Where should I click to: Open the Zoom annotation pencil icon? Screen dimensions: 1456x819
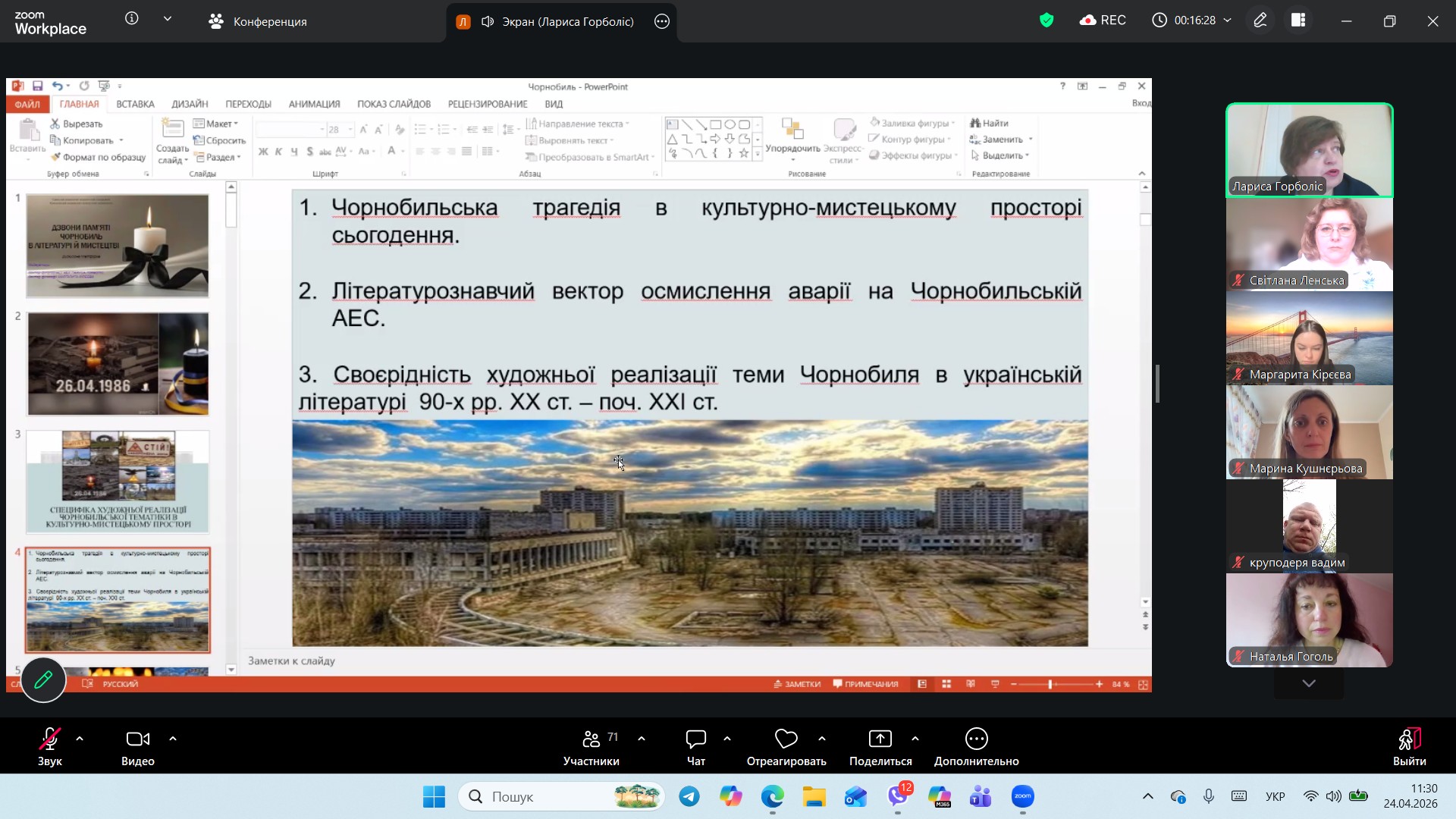point(1260,20)
